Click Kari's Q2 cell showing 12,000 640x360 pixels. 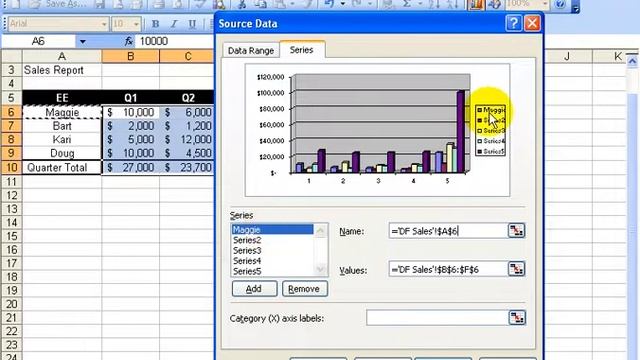pyautogui.click(x=188, y=140)
